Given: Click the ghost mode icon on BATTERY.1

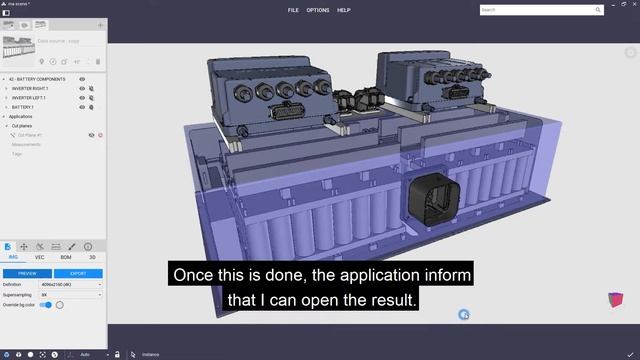Looking at the screenshot, I should [91, 107].
